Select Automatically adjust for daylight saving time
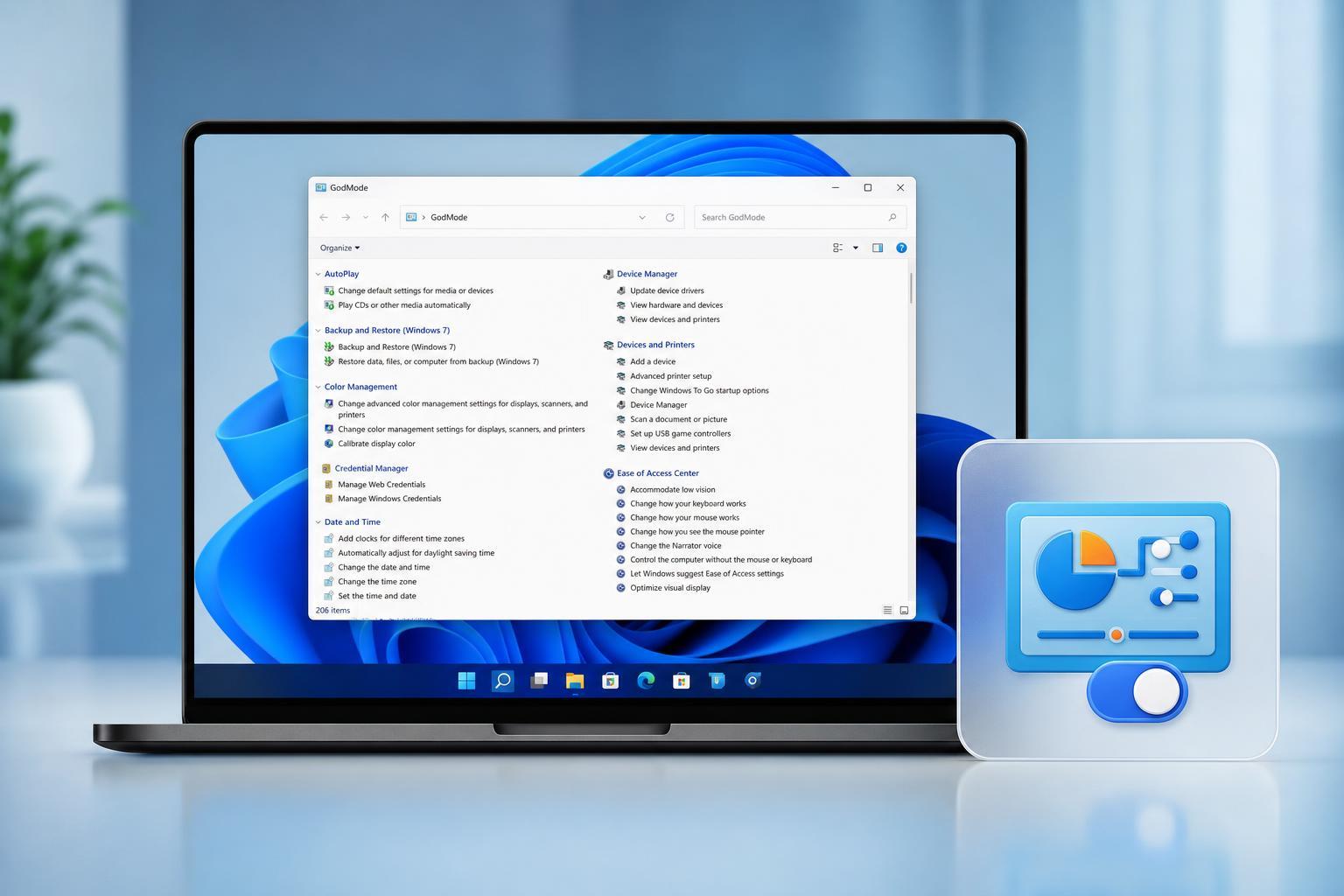1344x896 pixels. point(416,553)
